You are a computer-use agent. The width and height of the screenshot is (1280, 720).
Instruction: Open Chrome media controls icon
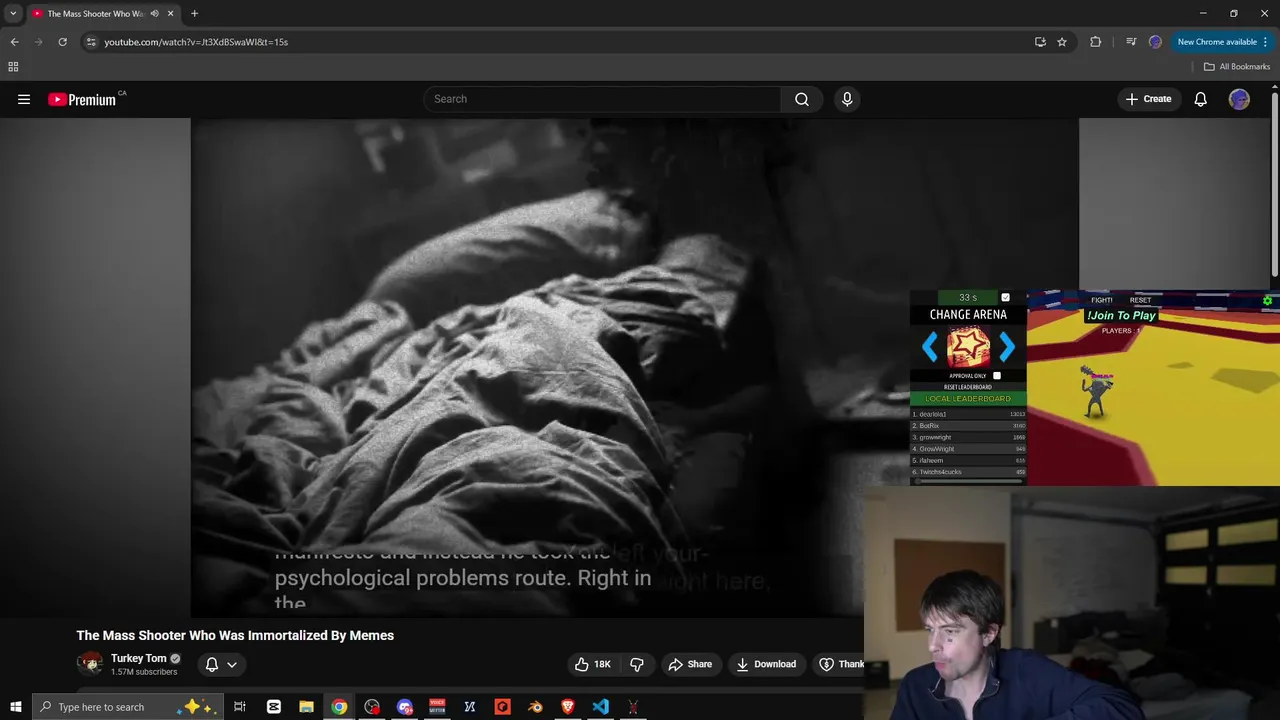point(1131,42)
